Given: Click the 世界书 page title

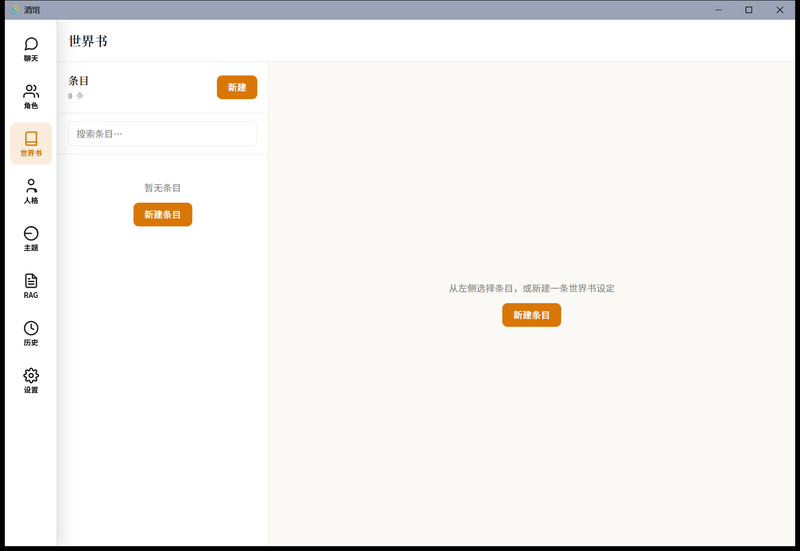Looking at the screenshot, I should tap(88, 41).
